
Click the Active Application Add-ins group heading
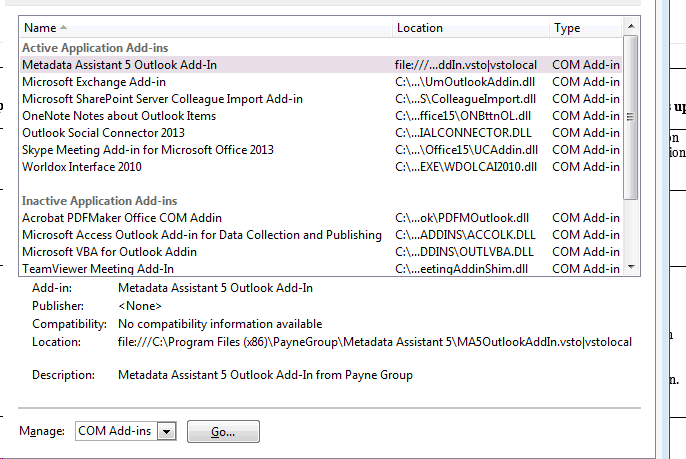(x=100, y=48)
